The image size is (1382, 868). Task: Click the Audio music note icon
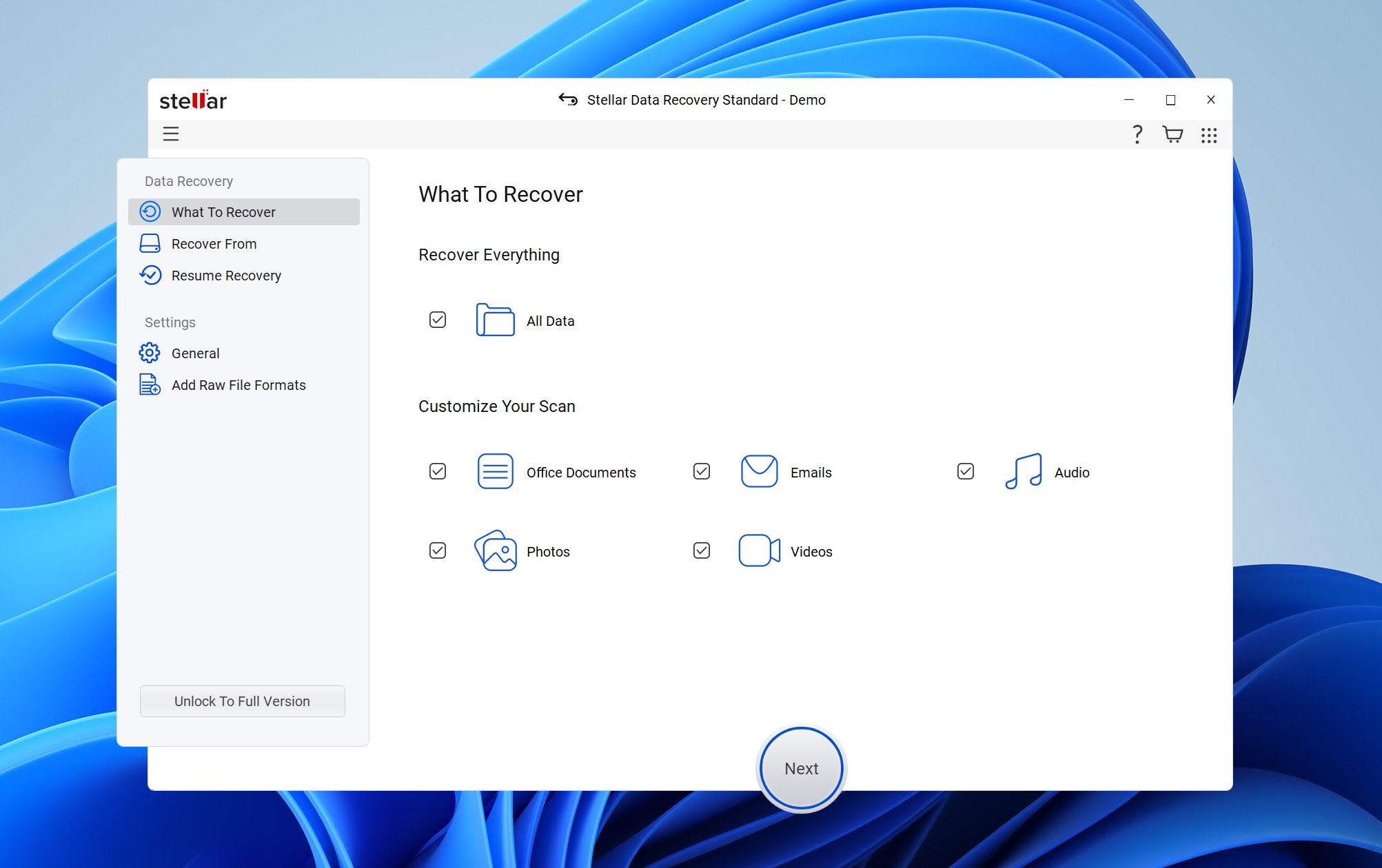[1023, 471]
